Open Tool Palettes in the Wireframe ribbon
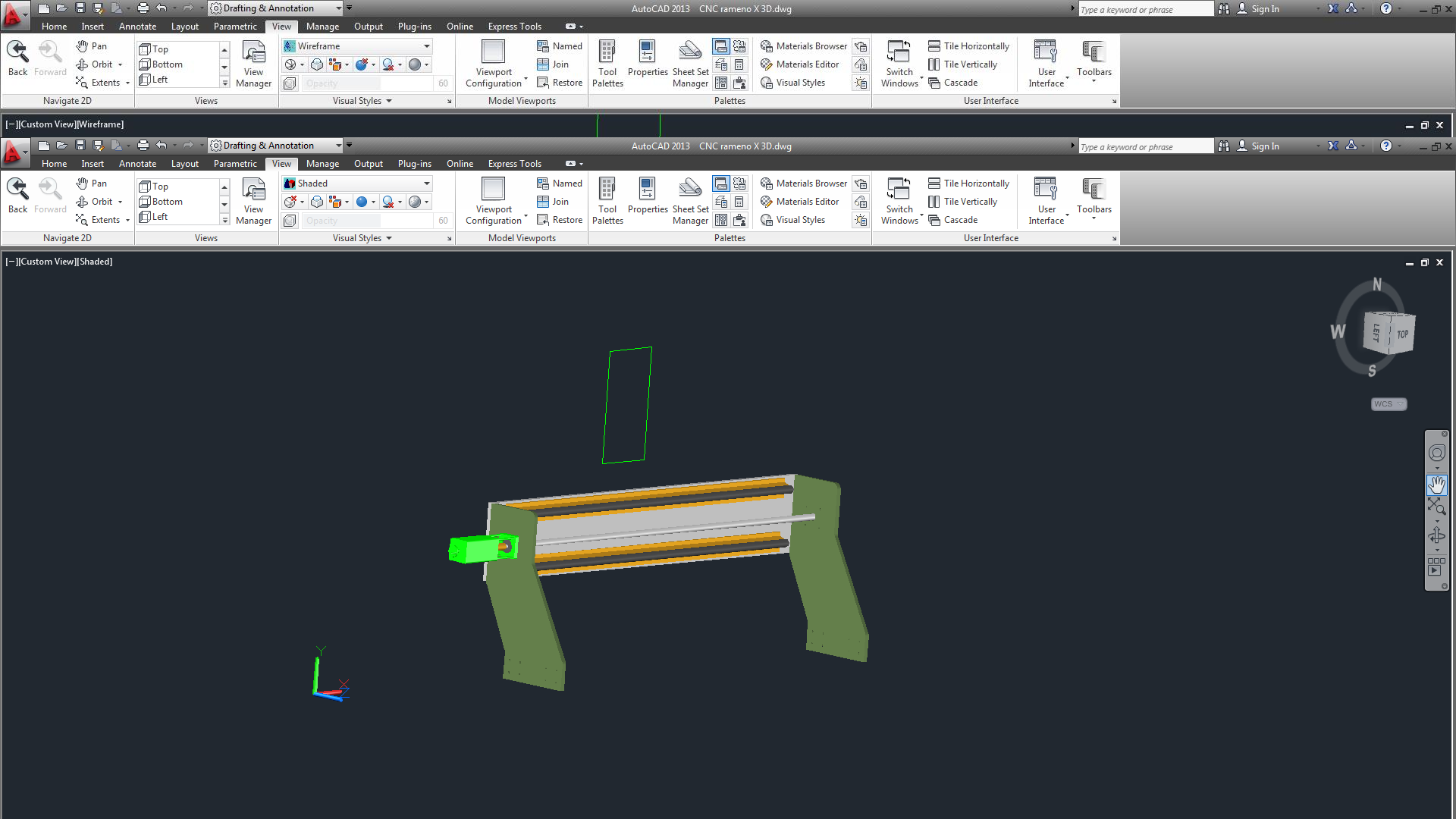 pos(607,64)
